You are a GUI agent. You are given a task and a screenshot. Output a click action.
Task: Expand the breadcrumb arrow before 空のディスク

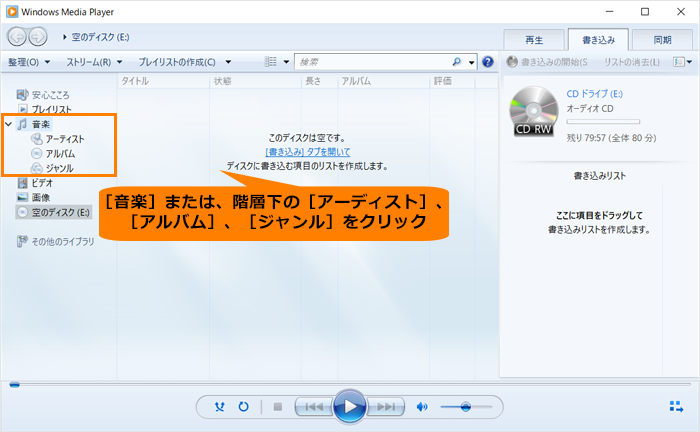click(x=64, y=37)
